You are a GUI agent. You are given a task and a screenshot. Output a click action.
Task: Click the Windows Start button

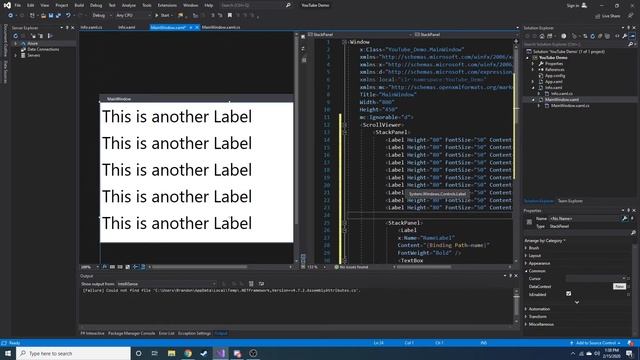point(8,353)
